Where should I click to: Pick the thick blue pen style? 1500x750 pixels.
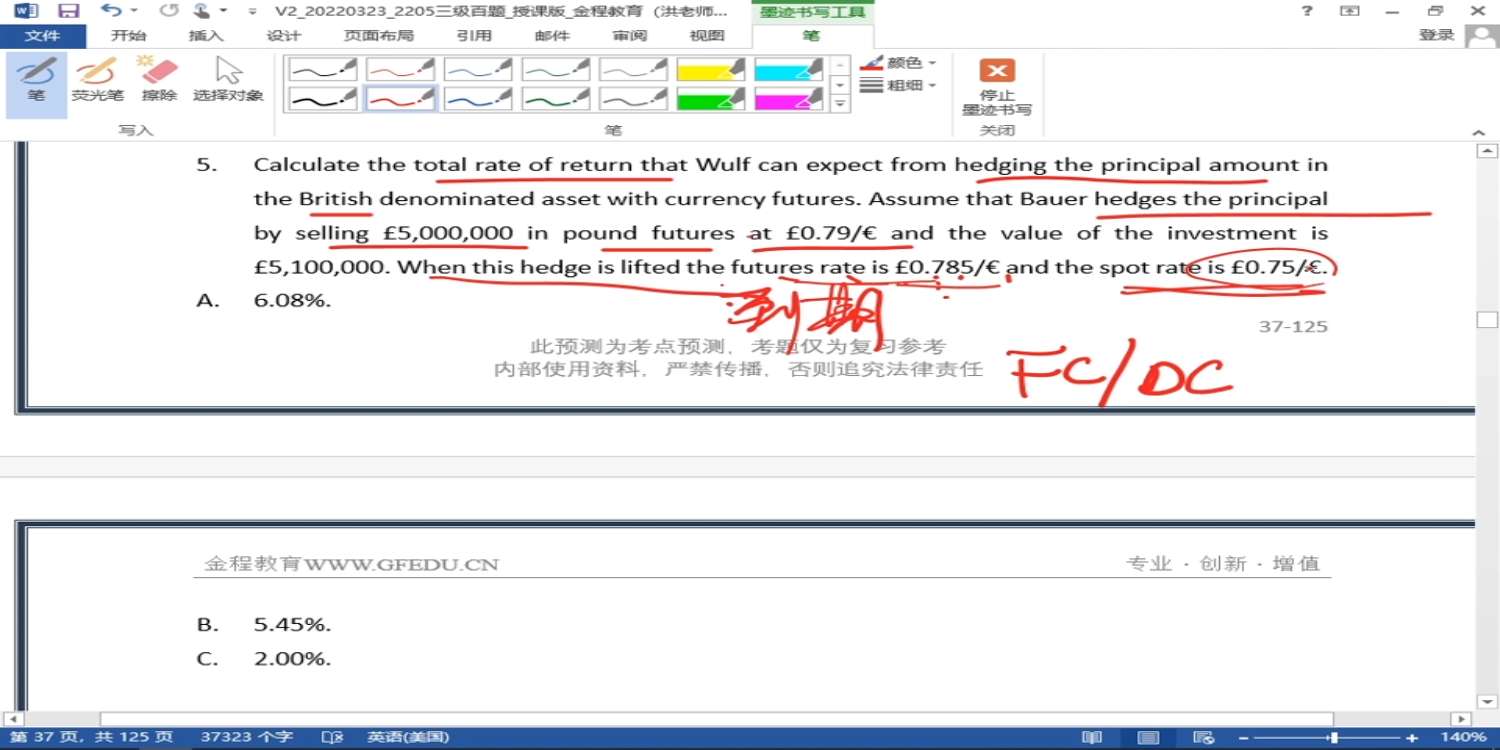(478, 98)
